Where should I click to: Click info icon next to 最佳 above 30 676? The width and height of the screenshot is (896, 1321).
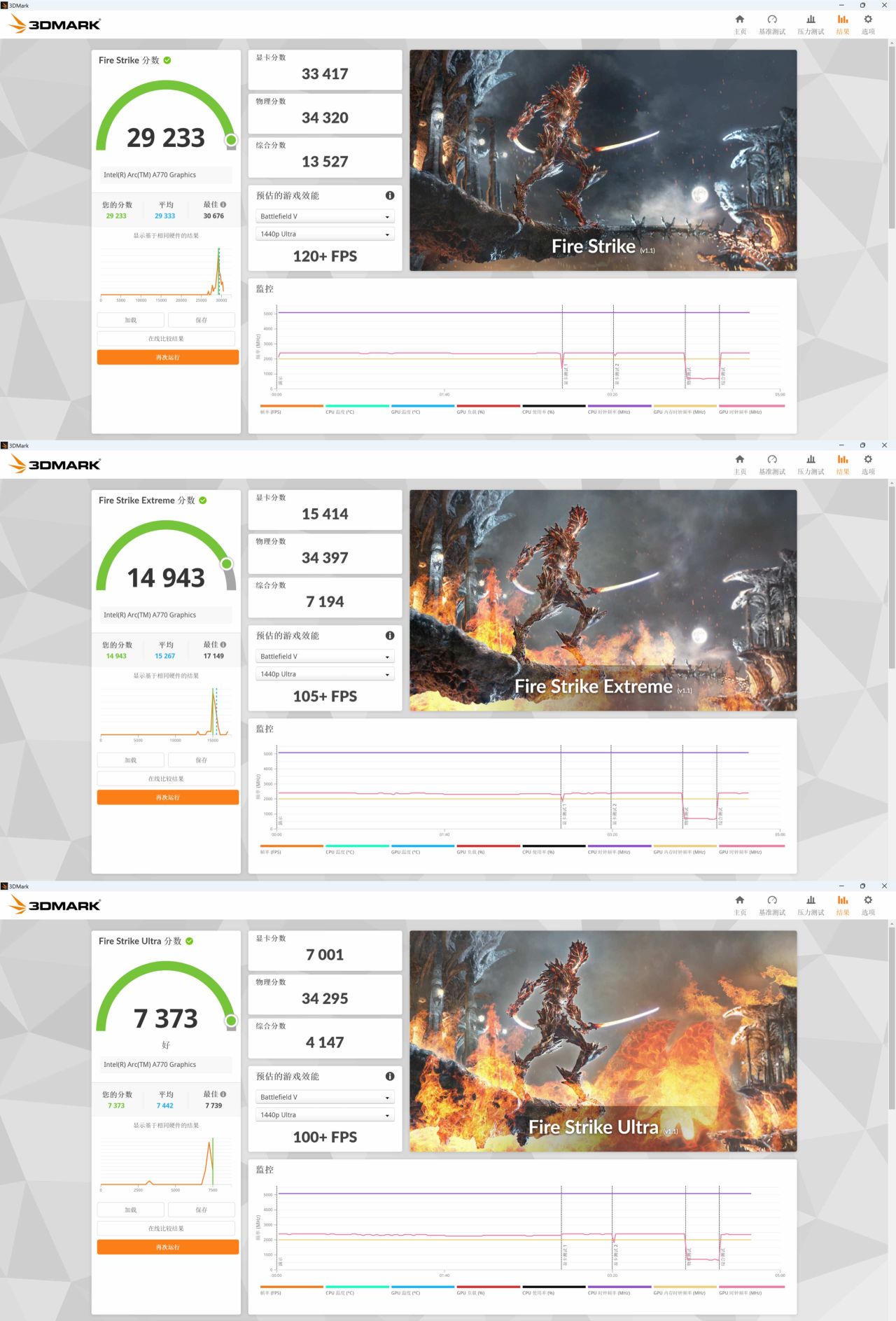click(223, 204)
